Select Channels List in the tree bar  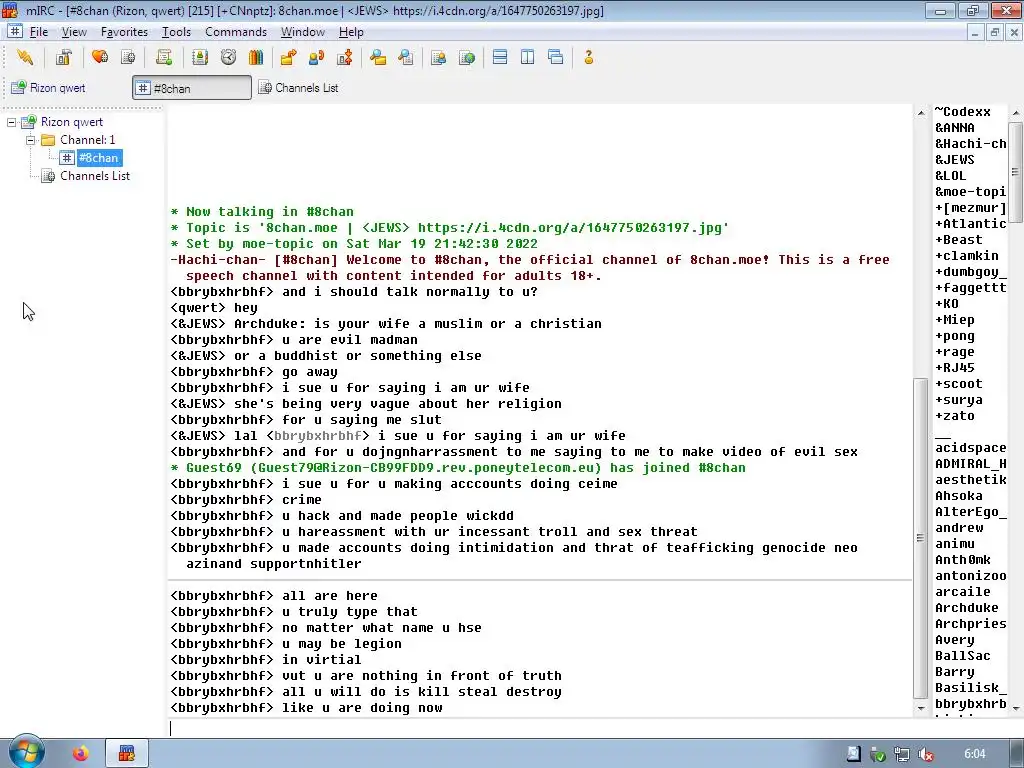95,176
